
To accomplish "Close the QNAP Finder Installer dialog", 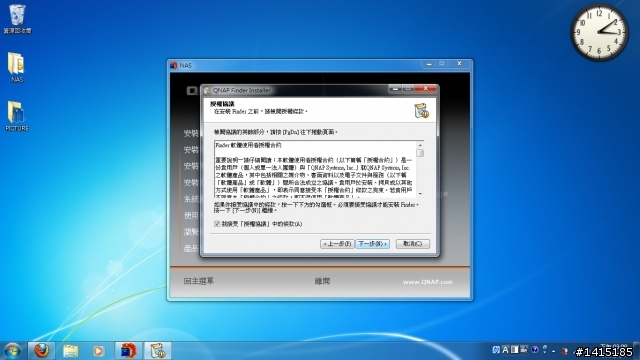I will (425, 89).
